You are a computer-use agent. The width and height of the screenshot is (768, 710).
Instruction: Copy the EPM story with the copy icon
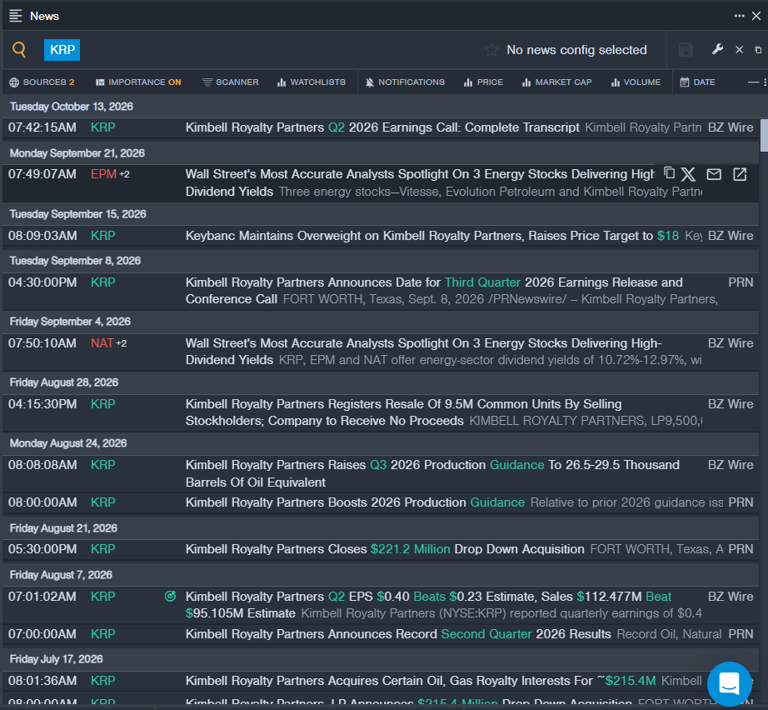click(669, 173)
